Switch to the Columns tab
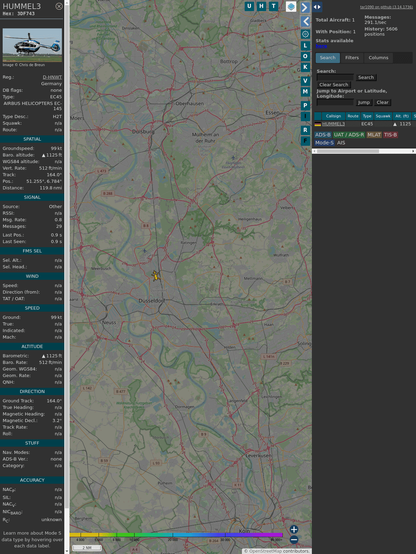 378,58
